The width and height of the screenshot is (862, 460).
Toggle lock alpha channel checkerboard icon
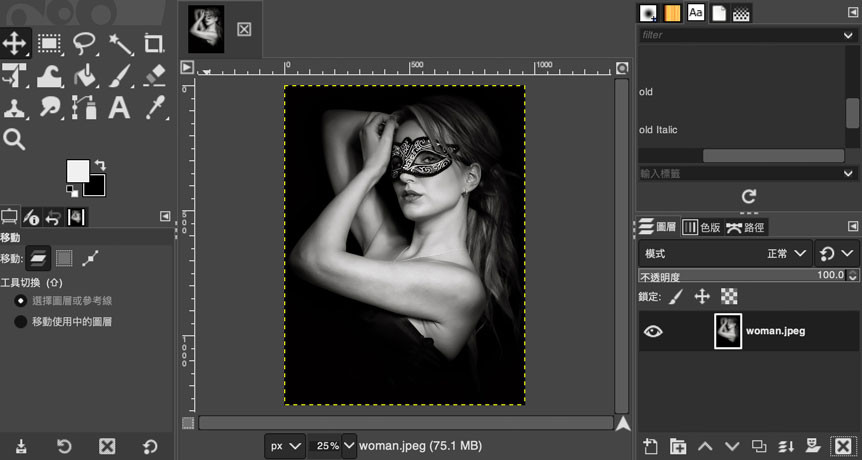click(x=729, y=296)
